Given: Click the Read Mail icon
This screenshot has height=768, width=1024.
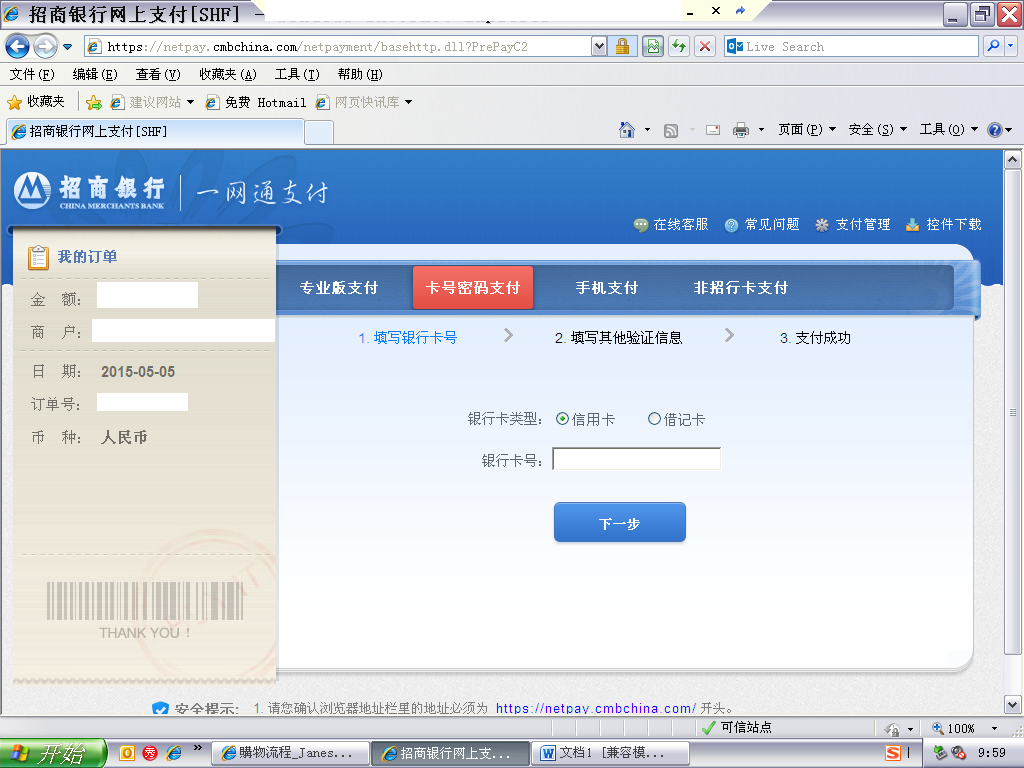Looking at the screenshot, I should pos(713,130).
